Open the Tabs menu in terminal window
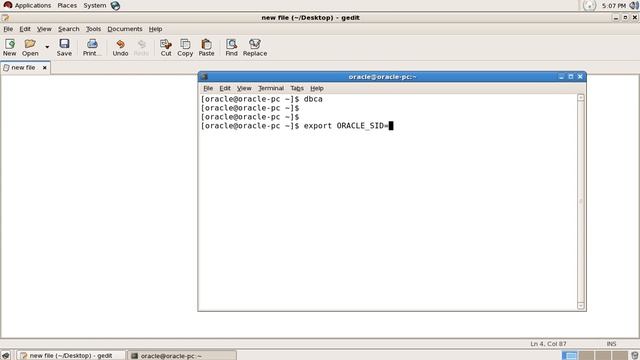This screenshot has height=360, width=640. 297,88
